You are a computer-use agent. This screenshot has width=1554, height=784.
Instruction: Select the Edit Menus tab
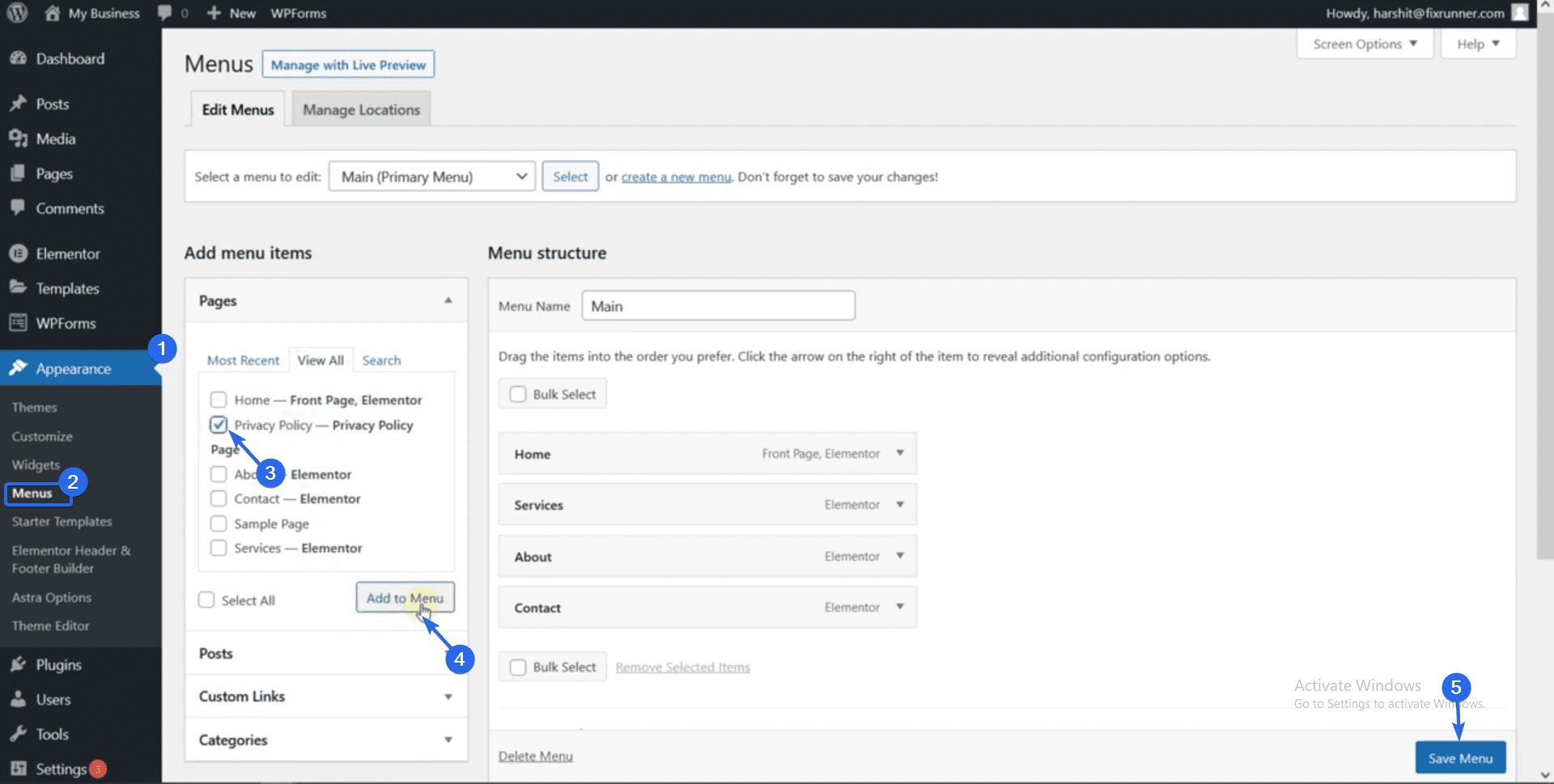[x=238, y=109]
